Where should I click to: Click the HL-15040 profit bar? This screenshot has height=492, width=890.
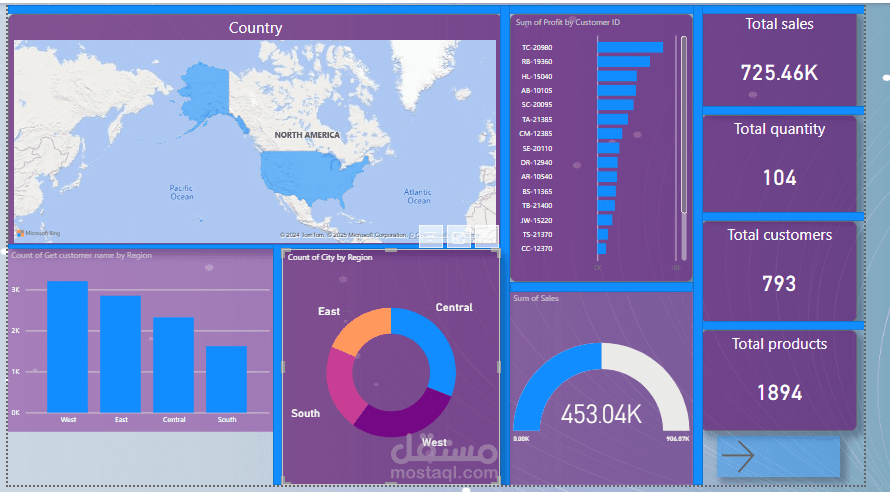[x=617, y=76]
